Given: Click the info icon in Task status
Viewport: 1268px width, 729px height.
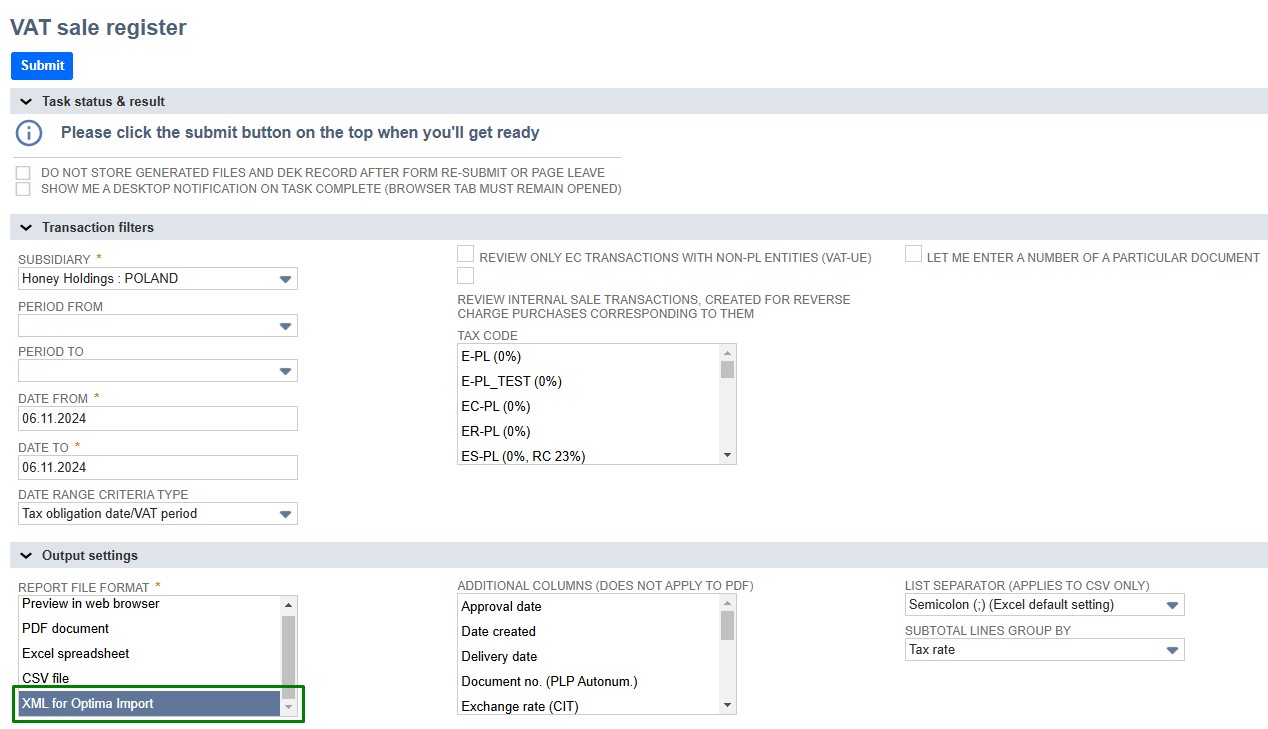Looking at the screenshot, I should [x=29, y=133].
